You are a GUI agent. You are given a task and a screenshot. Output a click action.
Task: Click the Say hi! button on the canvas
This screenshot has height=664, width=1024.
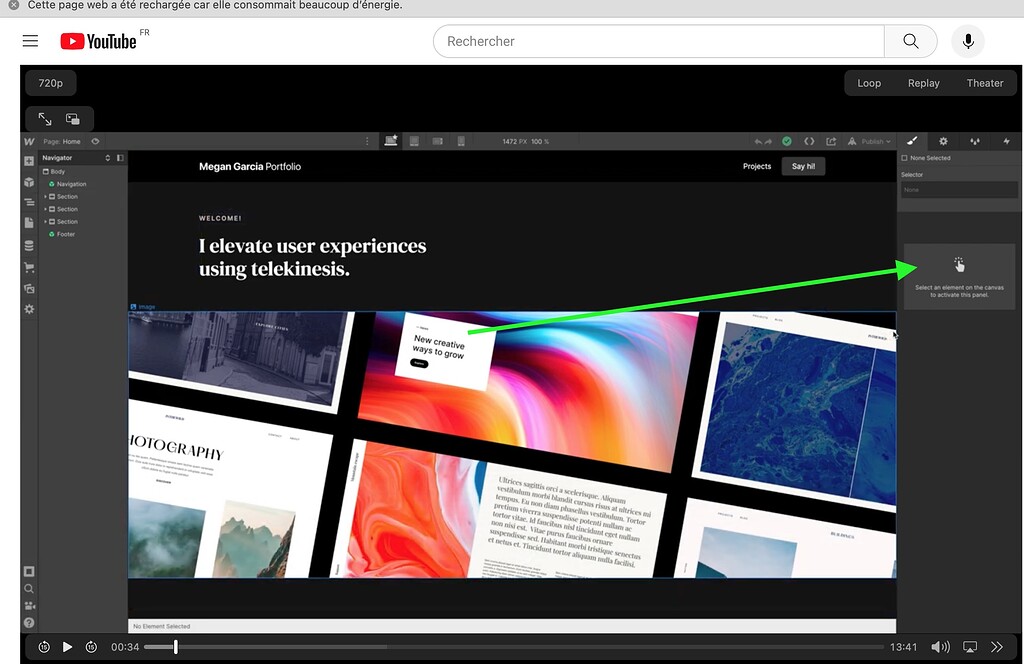coord(803,166)
